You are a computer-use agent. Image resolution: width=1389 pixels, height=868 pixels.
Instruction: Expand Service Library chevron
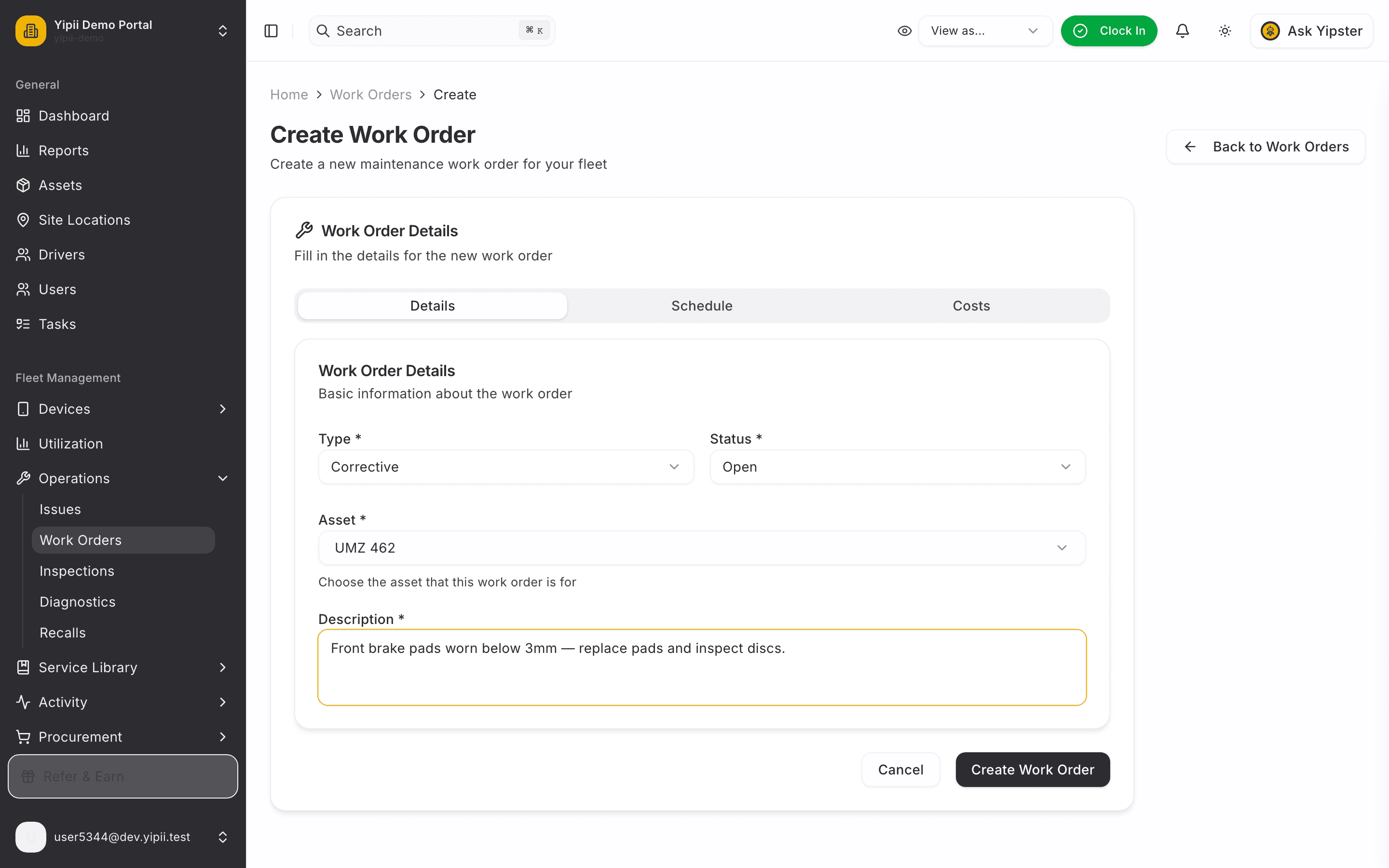point(223,668)
